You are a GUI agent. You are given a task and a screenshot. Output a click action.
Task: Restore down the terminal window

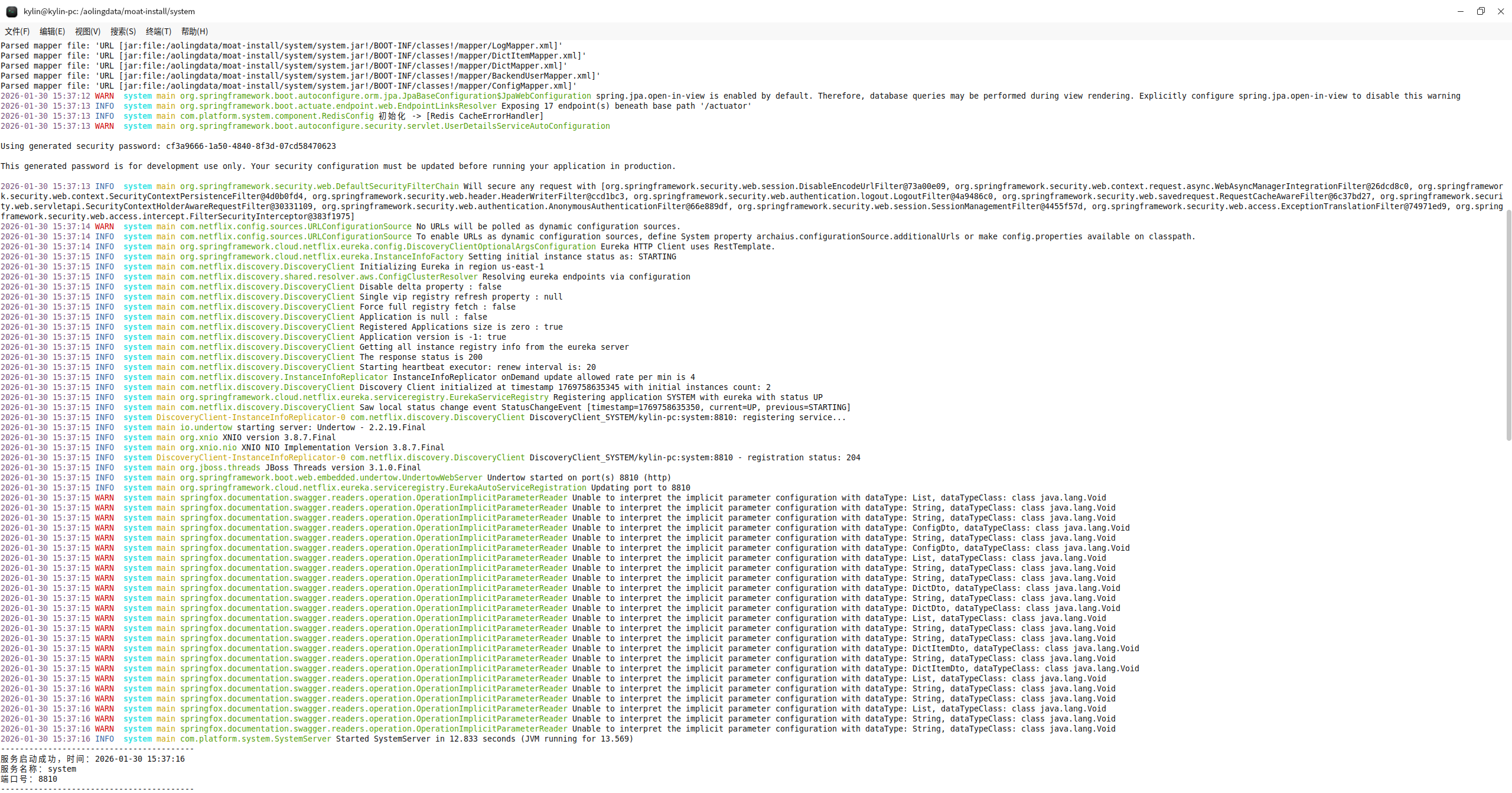[x=1481, y=11]
